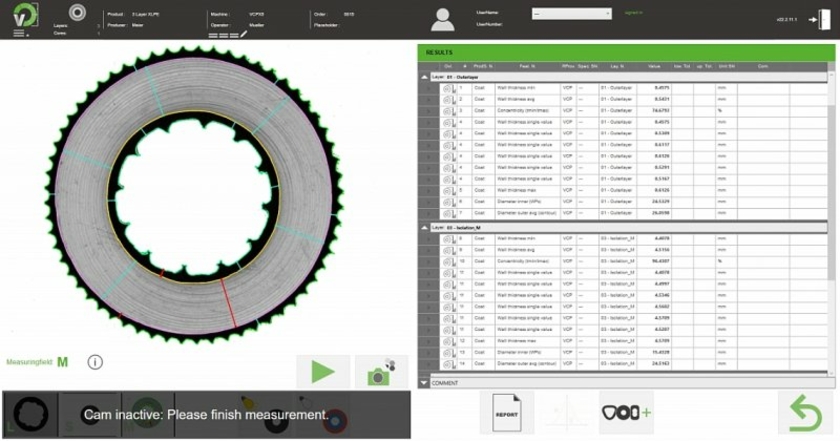Click the pencil edit icon in header
Screen dimensions: 840x441
pyautogui.click(x=244, y=34)
